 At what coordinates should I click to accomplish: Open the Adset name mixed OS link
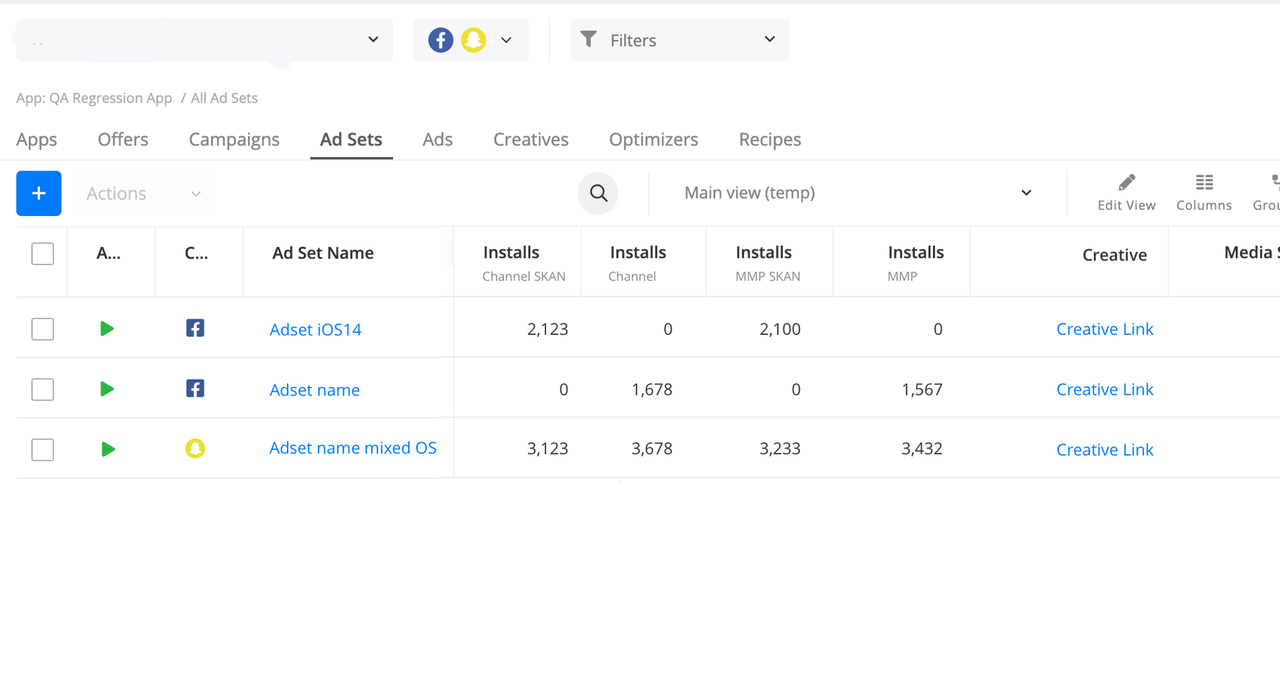click(x=353, y=448)
